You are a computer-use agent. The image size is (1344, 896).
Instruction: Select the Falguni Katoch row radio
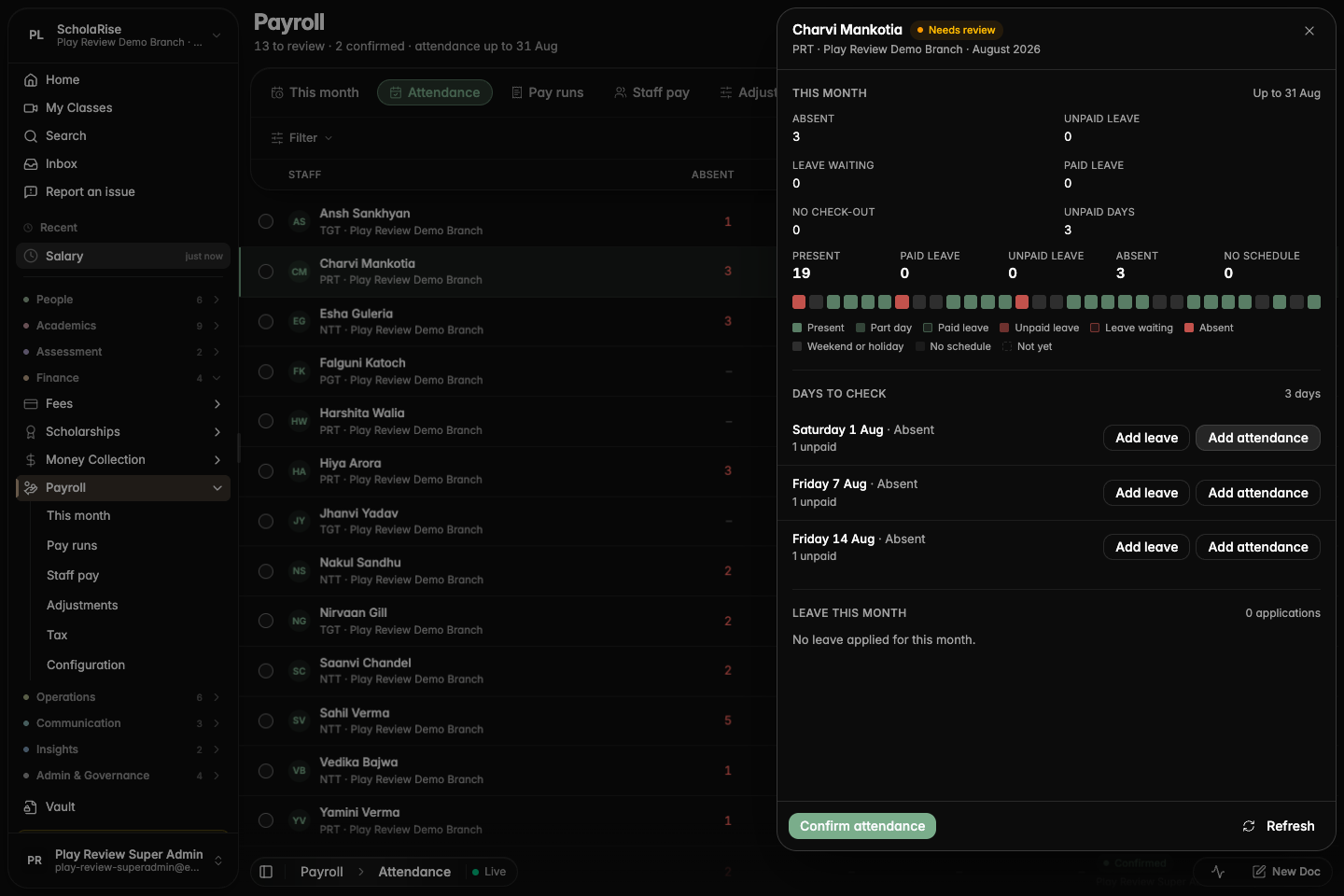coord(266,371)
